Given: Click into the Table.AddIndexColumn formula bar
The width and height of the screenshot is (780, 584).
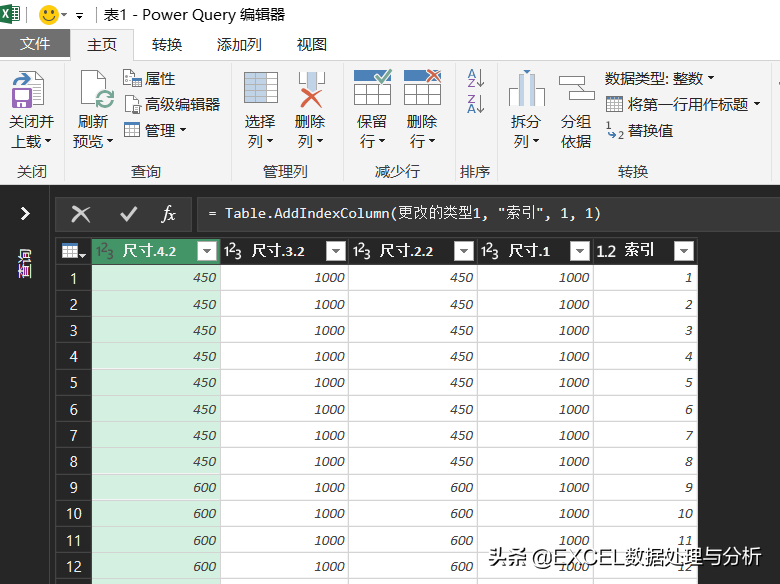Looking at the screenshot, I should [x=488, y=214].
